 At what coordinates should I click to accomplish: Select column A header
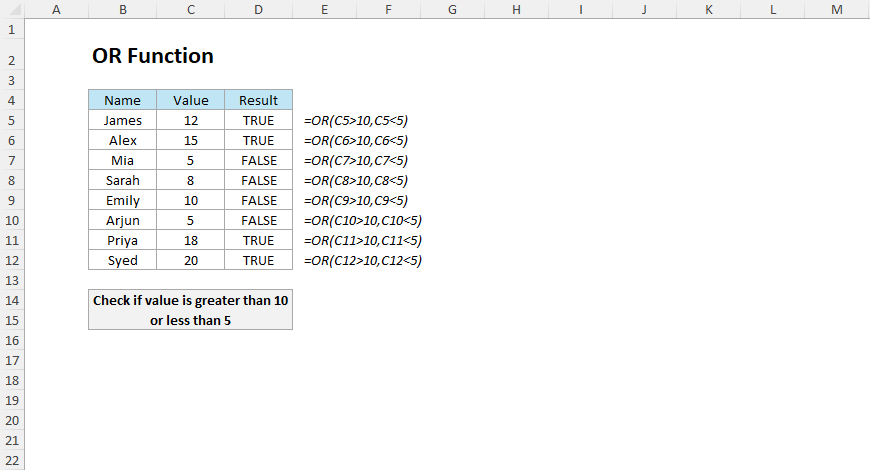[x=57, y=9]
